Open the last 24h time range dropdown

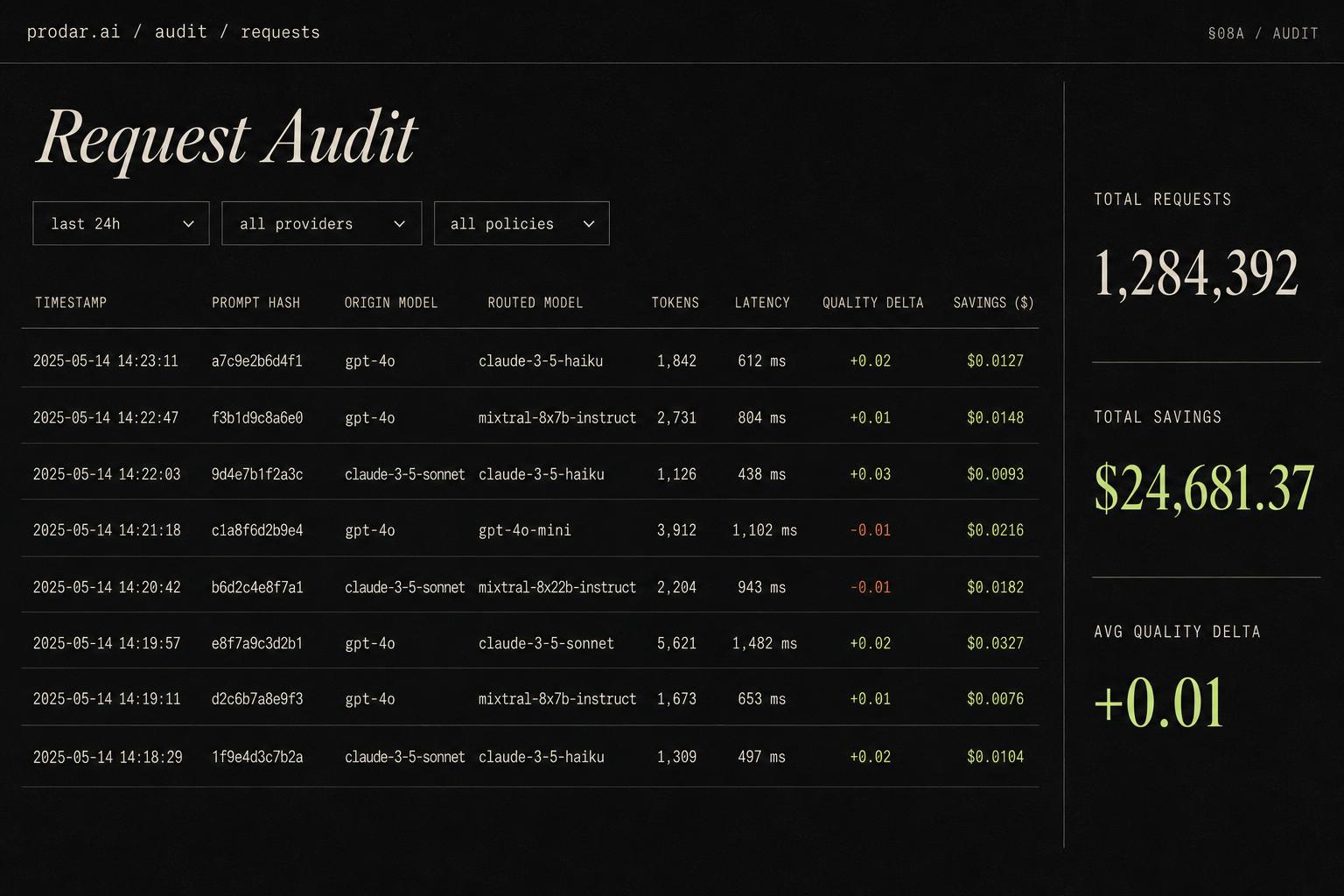click(x=121, y=223)
